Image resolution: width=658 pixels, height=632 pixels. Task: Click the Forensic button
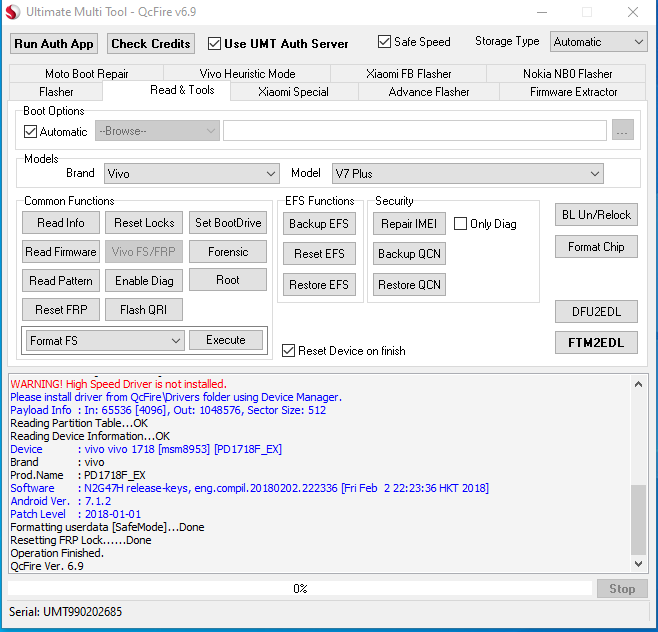(x=228, y=251)
